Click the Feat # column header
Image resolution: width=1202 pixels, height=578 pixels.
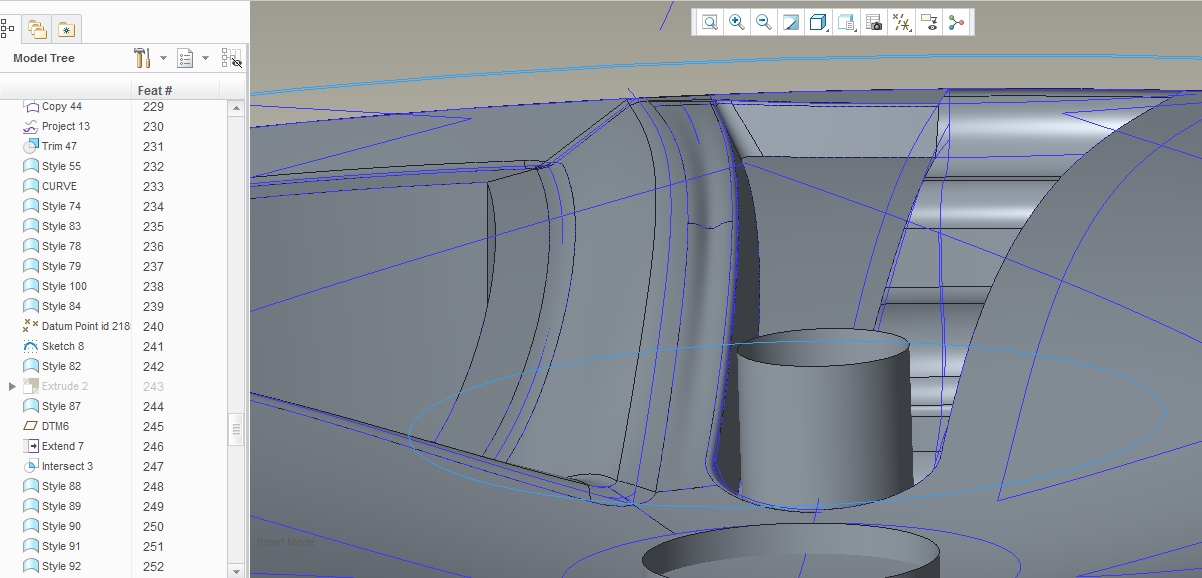pos(155,91)
